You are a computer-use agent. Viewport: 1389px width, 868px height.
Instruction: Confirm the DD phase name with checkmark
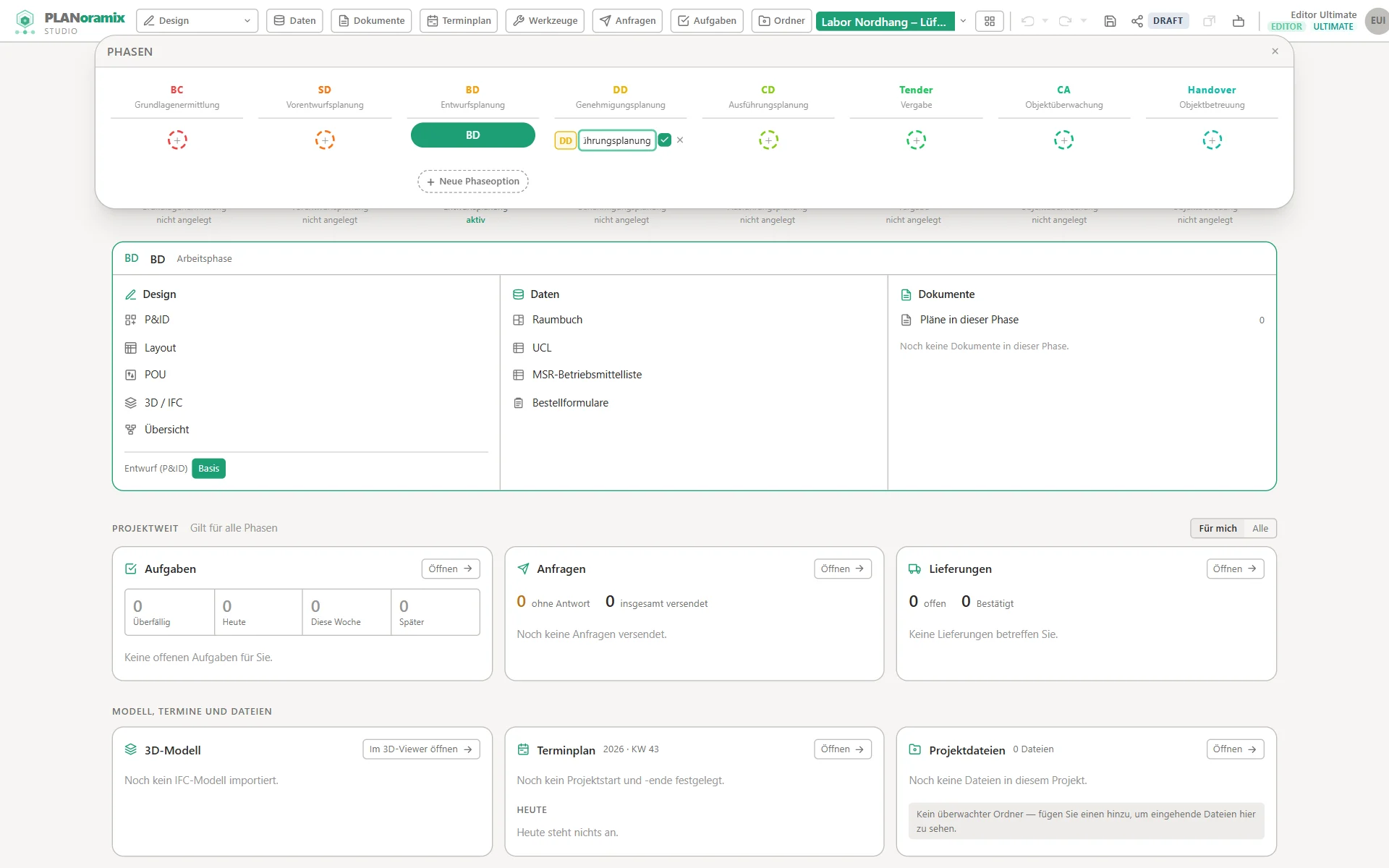click(x=665, y=140)
